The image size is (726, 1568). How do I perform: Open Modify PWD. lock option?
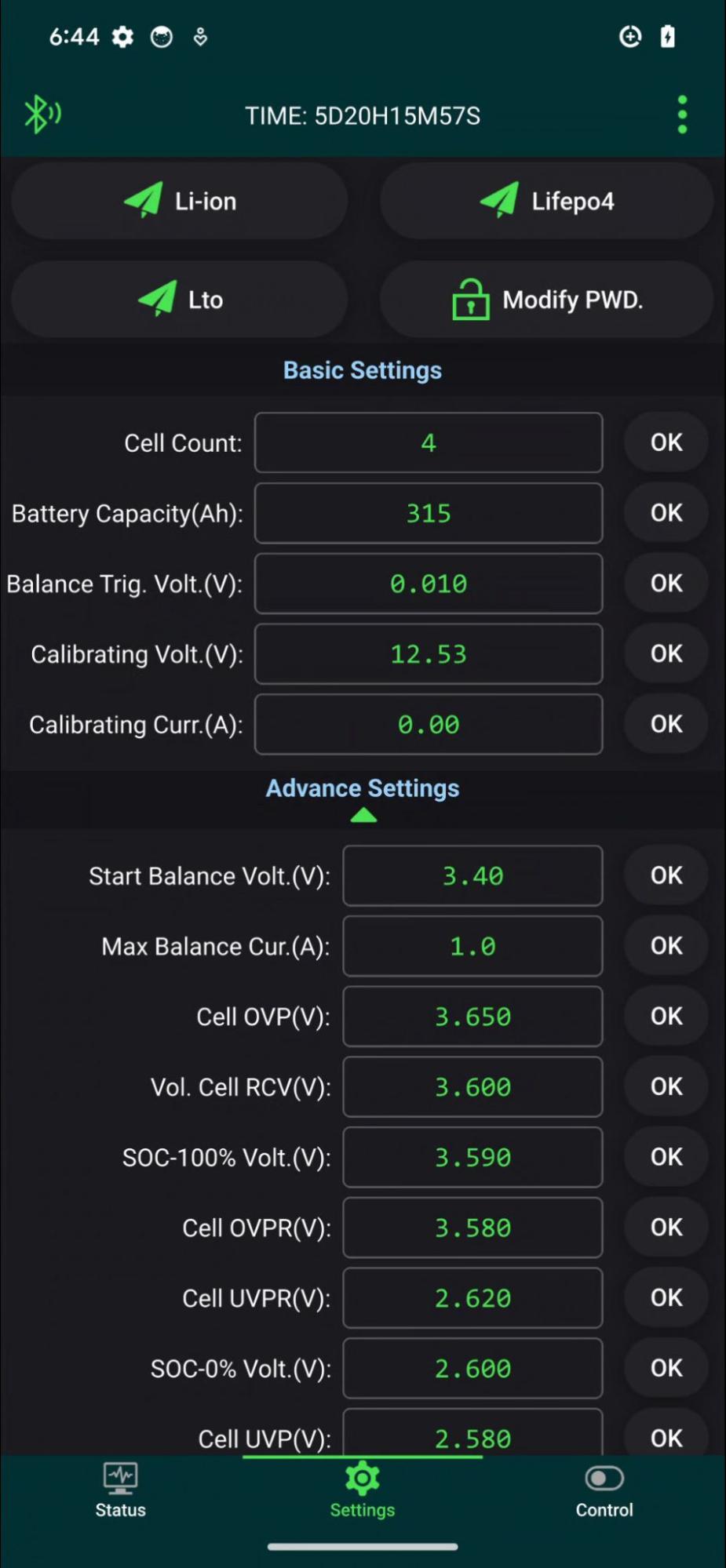(547, 300)
